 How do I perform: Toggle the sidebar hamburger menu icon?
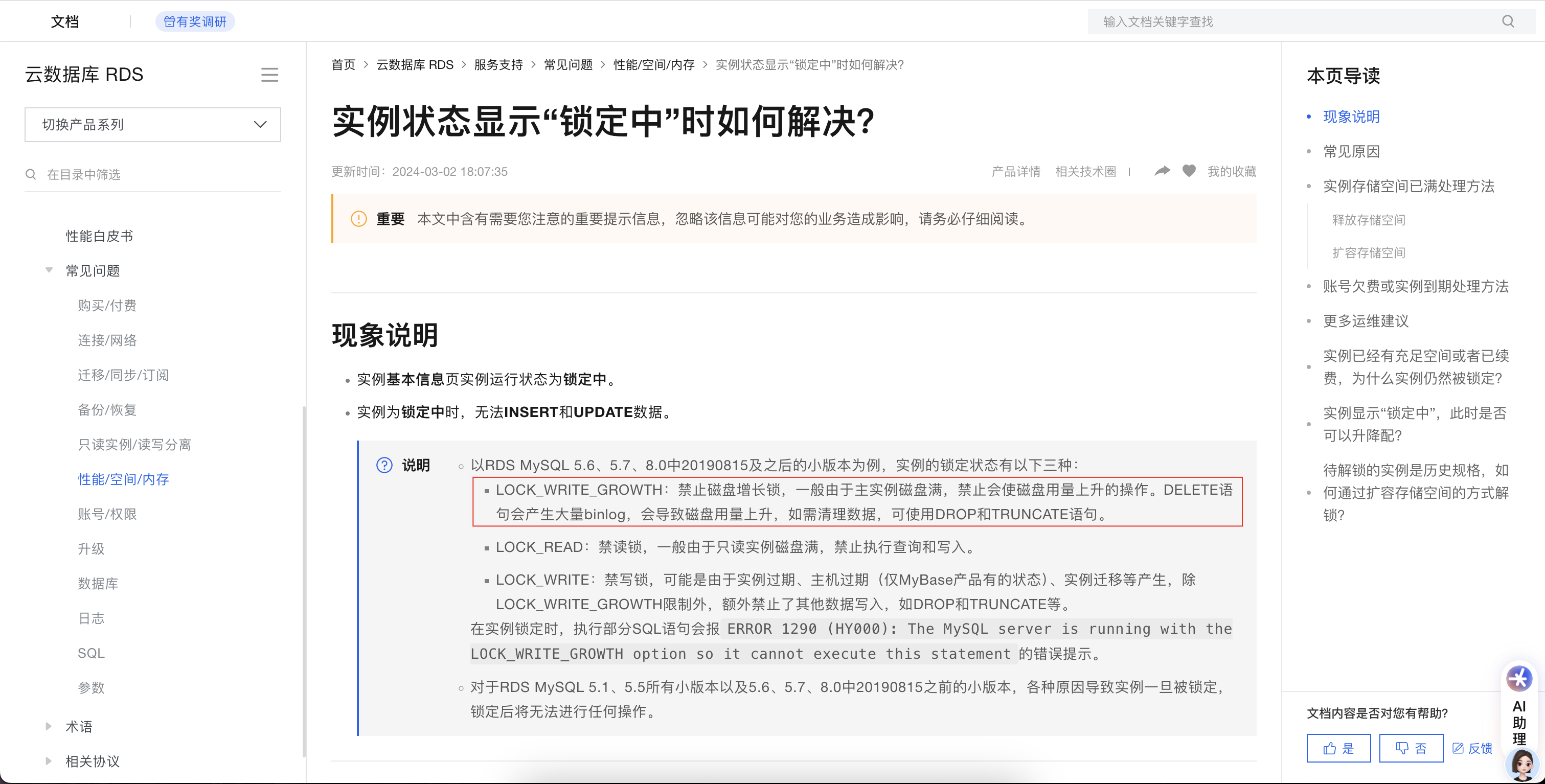tap(269, 75)
